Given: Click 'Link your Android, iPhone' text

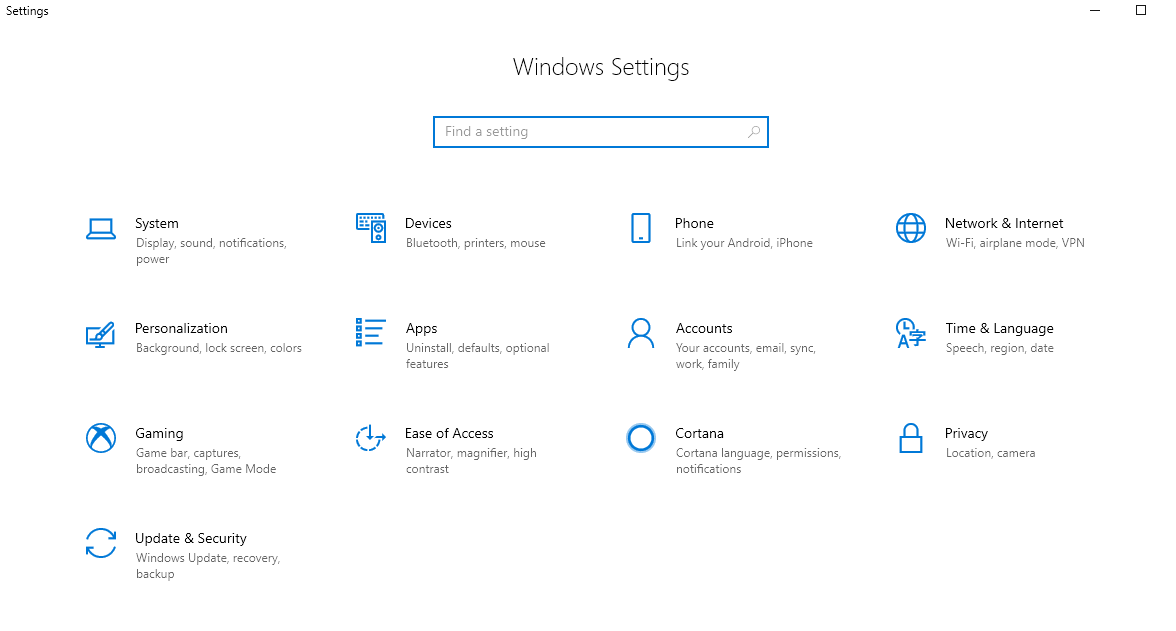Looking at the screenshot, I should coord(744,243).
